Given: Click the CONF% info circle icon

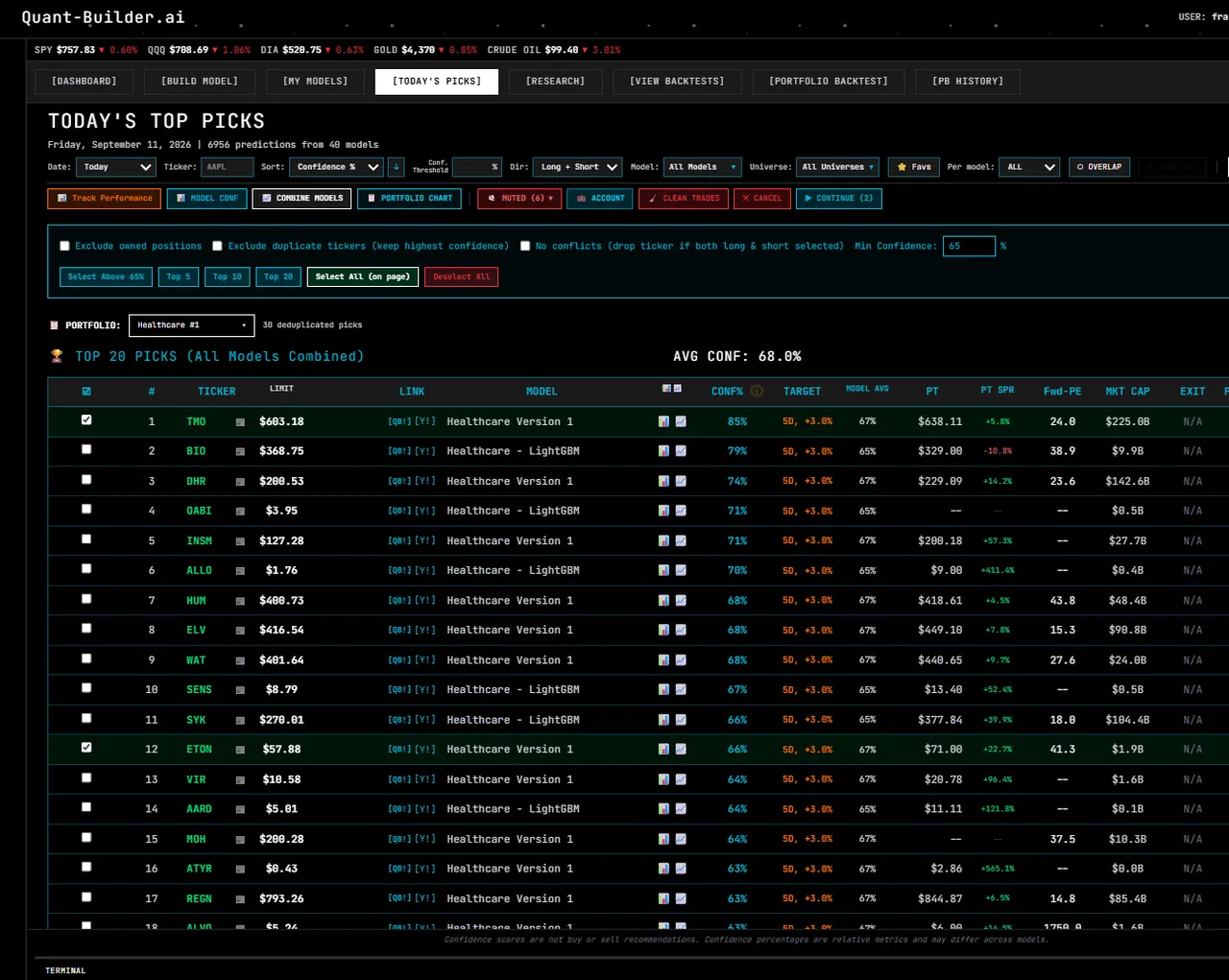Looking at the screenshot, I should pos(757,392).
